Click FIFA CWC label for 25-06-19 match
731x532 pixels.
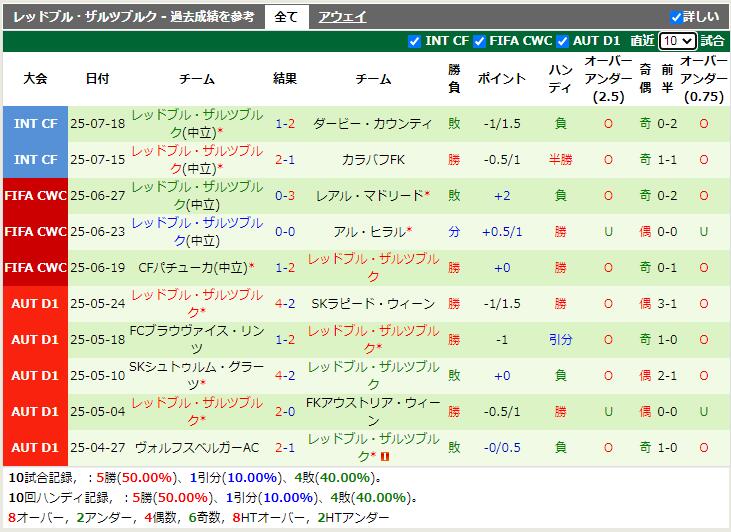(35, 268)
